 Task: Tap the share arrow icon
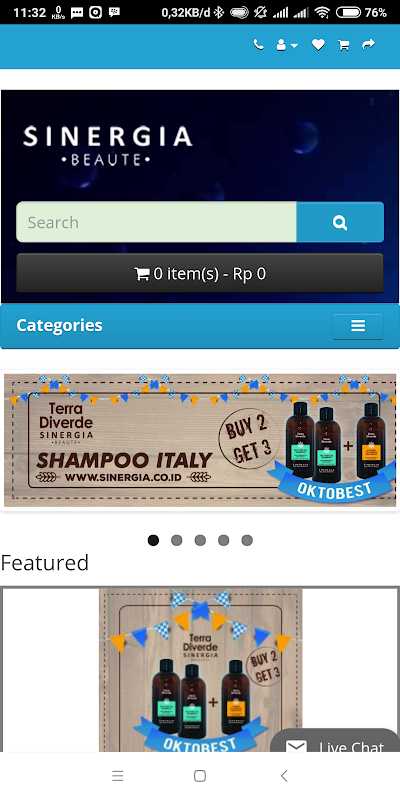tap(368, 45)
